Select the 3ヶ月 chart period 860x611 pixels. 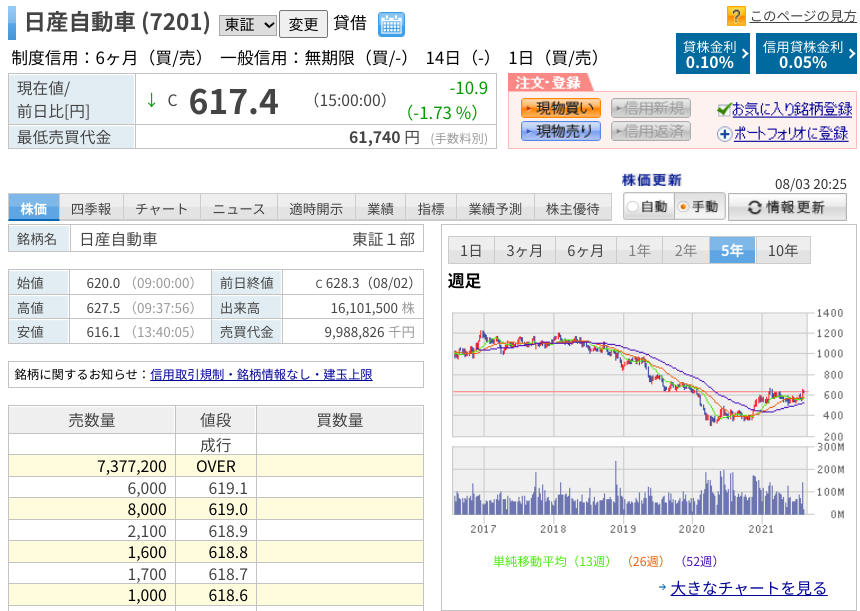pos(525,251)
